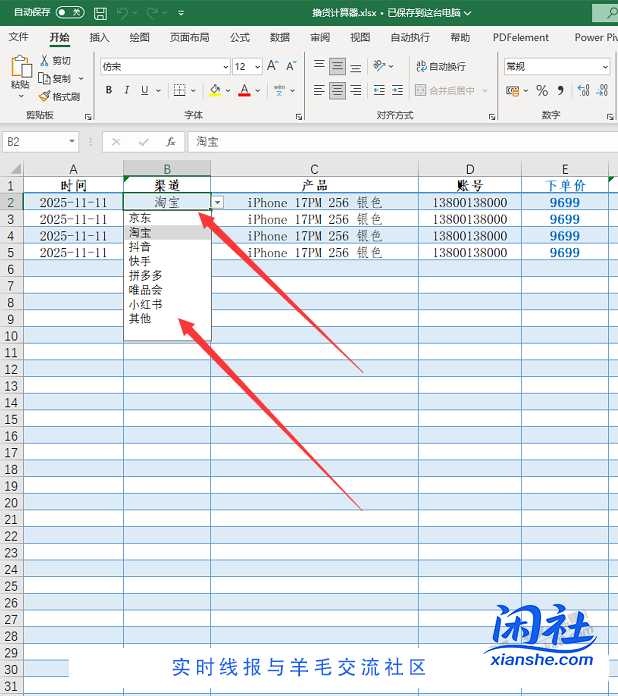Toggle the AutoSave switch
The height and width of the screenshot is (696, 618).
pyautogui.click(x=70, y=12)
